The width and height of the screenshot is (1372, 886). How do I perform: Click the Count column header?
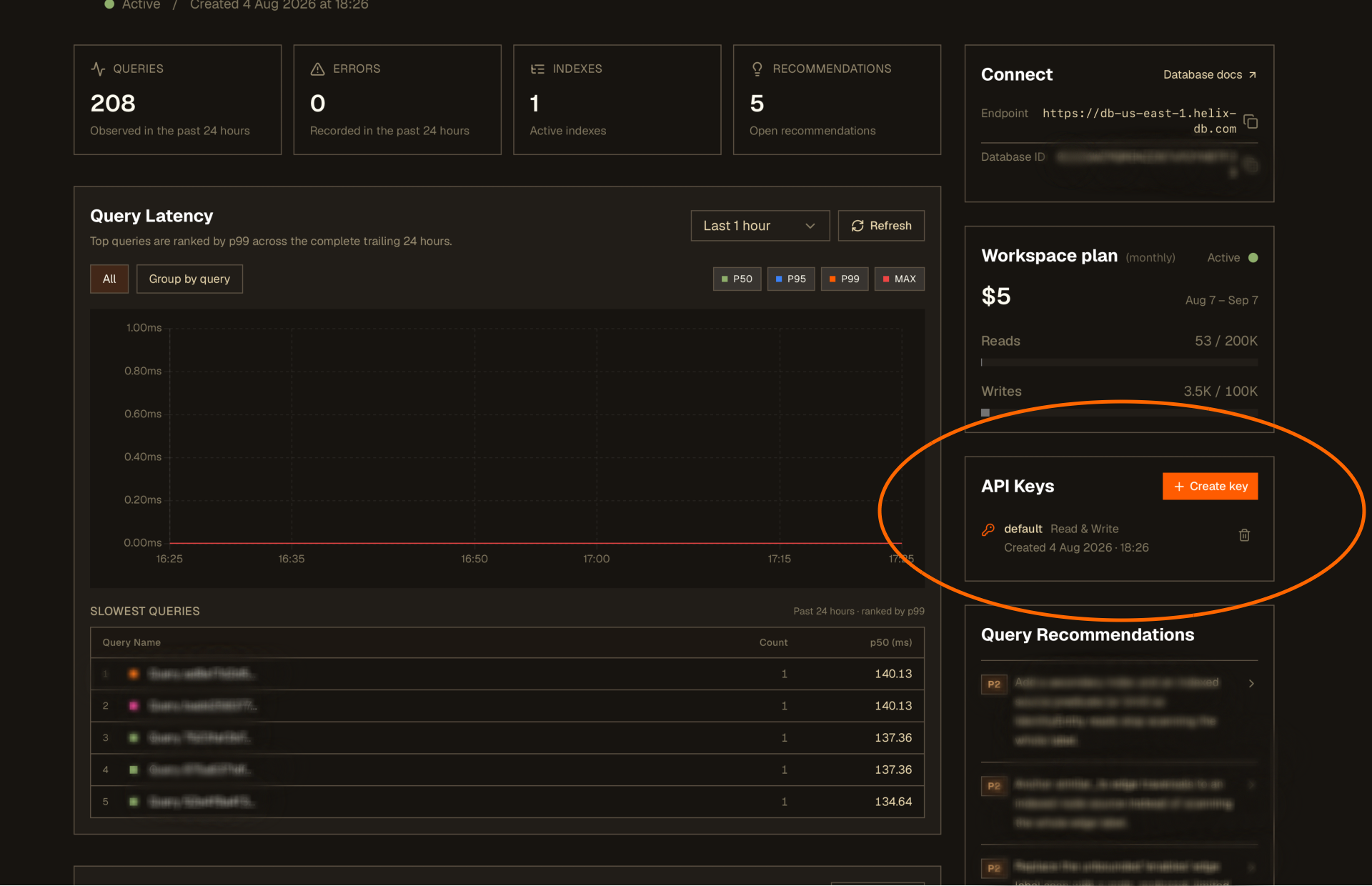pos(773,642)
